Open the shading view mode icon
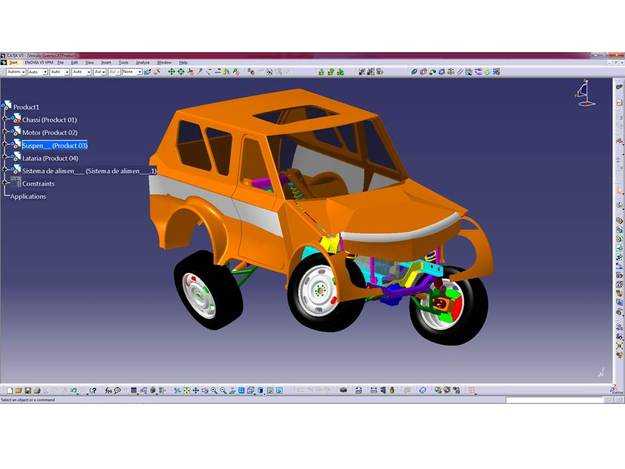 pyautogui.click(x=261, y=391)
